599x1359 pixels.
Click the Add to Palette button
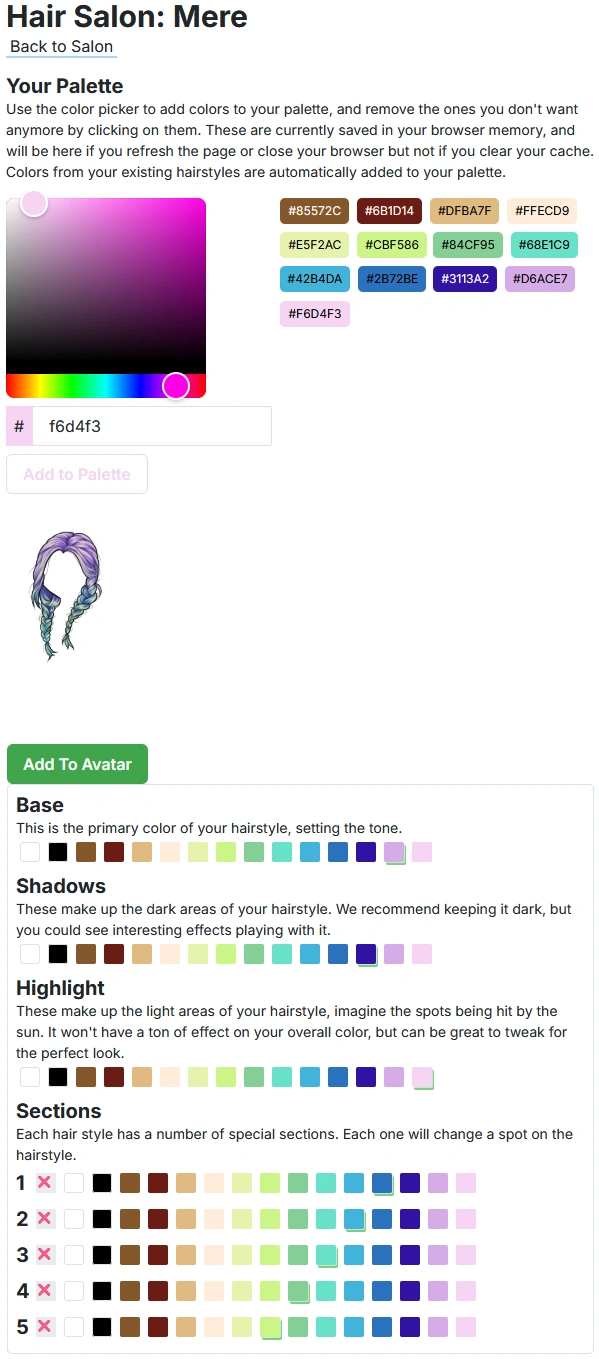click(77, 474)
